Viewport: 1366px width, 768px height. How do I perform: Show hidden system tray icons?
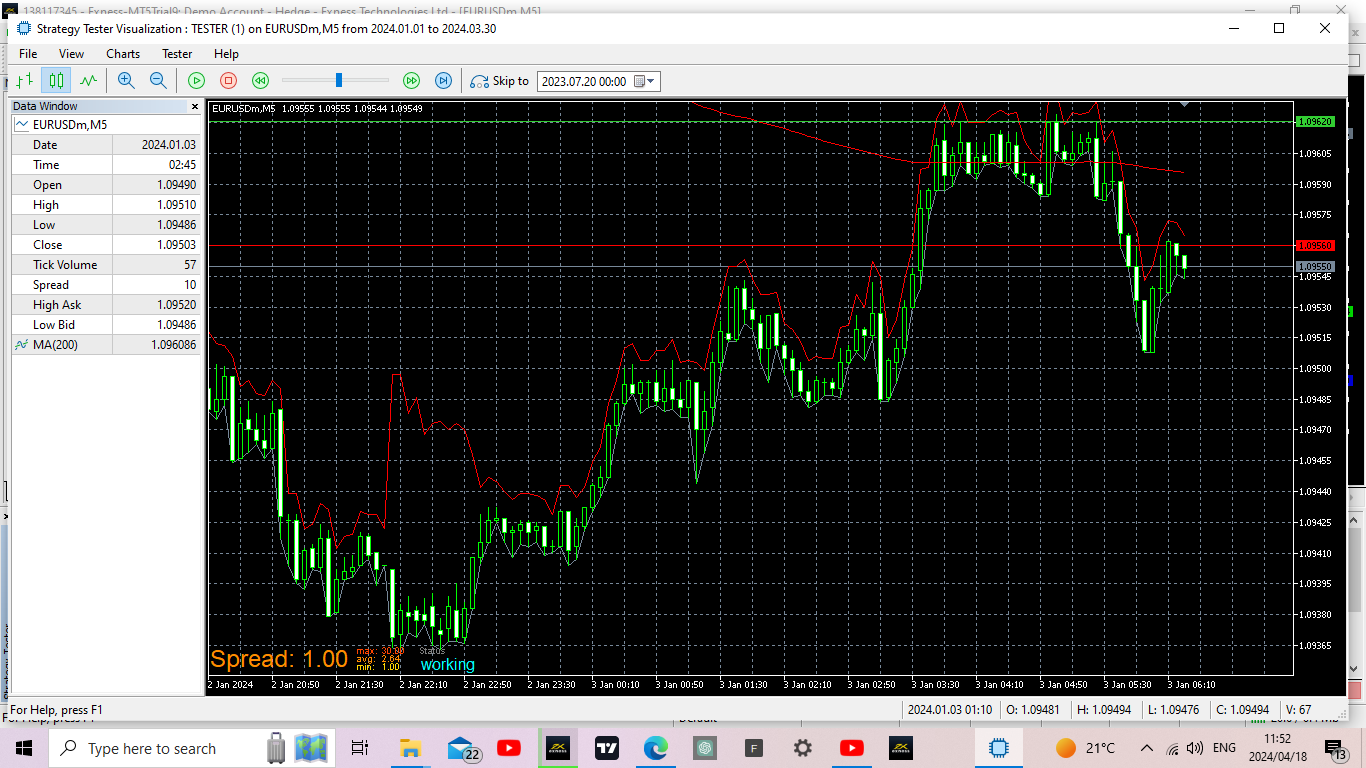[x=1147, y=748]
